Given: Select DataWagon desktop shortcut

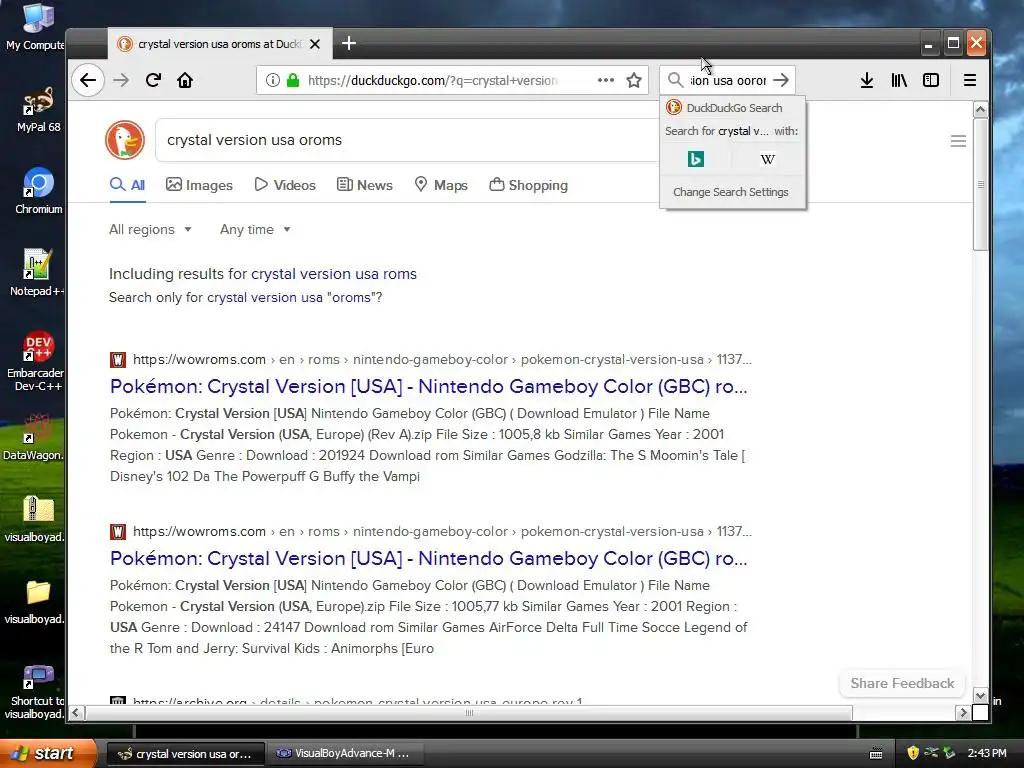Looking at the screenshot, I should (x=34, y=437).
